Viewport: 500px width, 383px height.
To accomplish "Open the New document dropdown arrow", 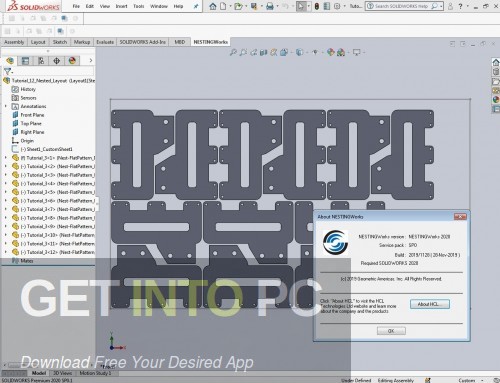I will point(230,6).
